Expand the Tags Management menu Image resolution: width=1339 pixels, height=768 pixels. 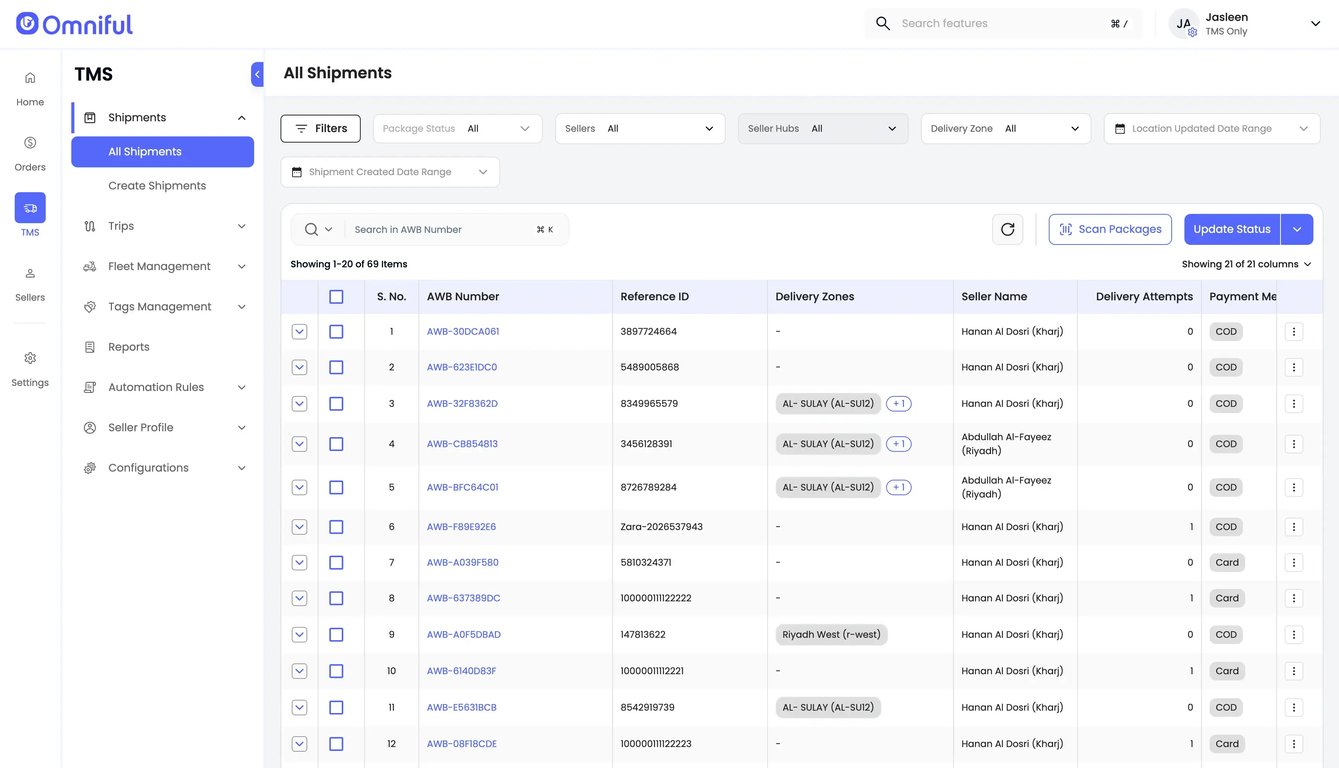(163, 307)
